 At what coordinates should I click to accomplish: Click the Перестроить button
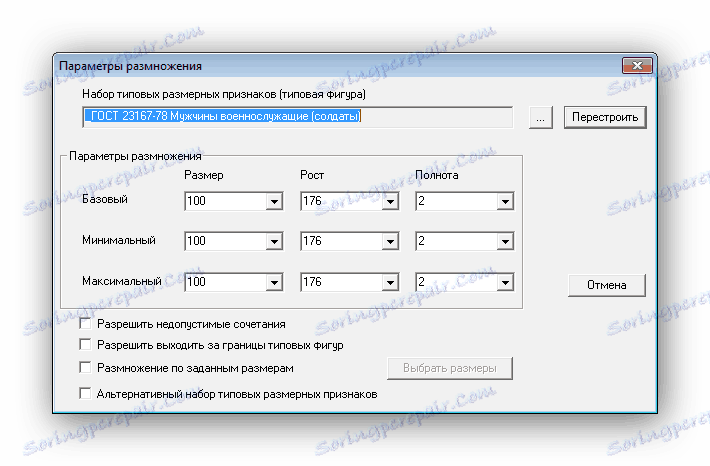[x=605, y=117]
